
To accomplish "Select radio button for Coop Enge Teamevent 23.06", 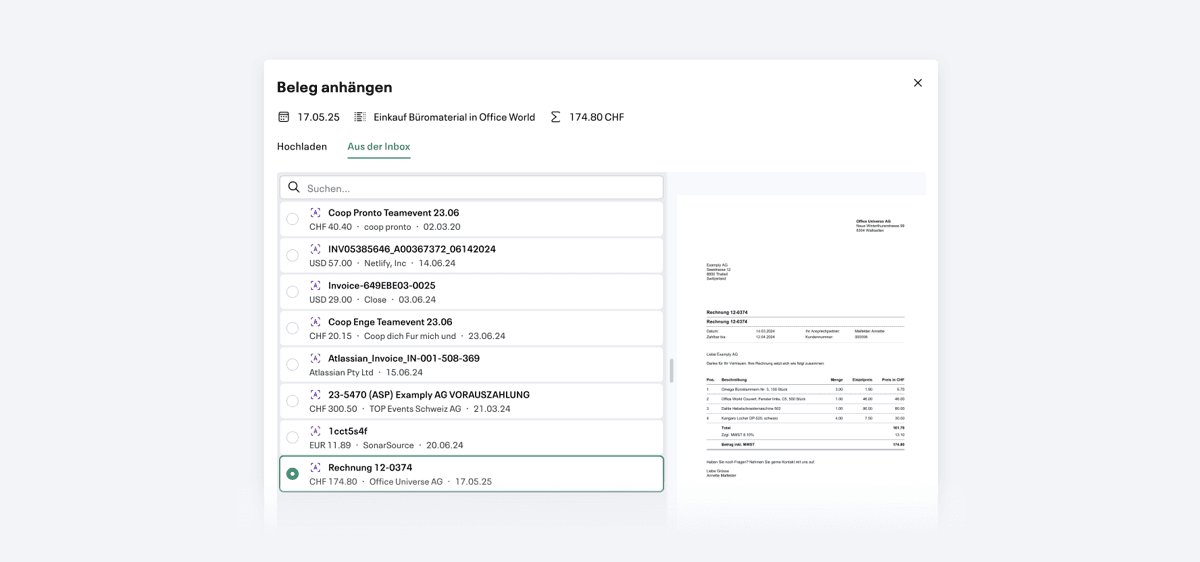I will tap(292, 328).
